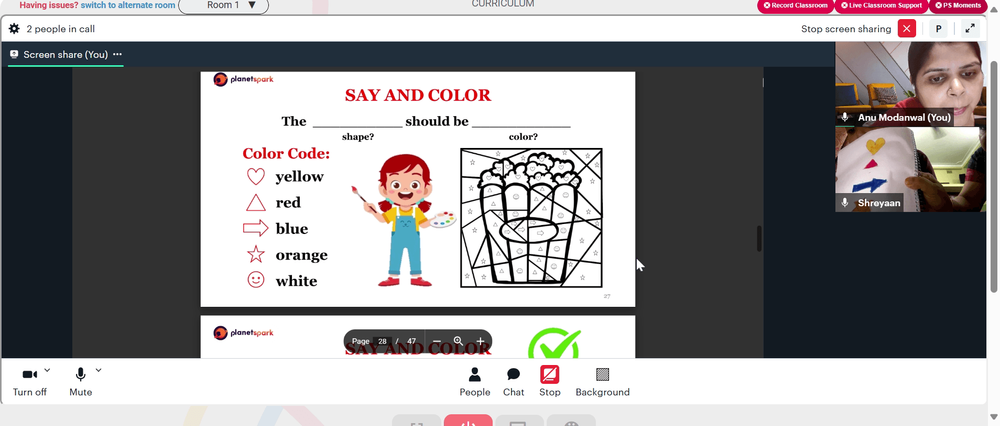This screenshot has height=426, width=1000.
Task: Click the PDF magnifier zoom icon
Action: coord(458,341)
